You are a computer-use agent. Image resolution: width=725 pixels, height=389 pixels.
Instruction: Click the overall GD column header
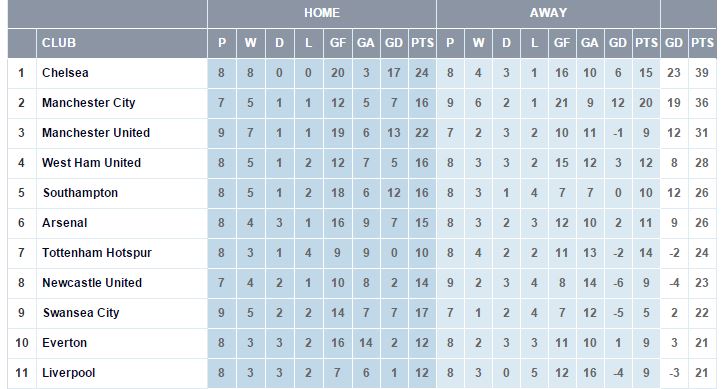pos(674,43)
